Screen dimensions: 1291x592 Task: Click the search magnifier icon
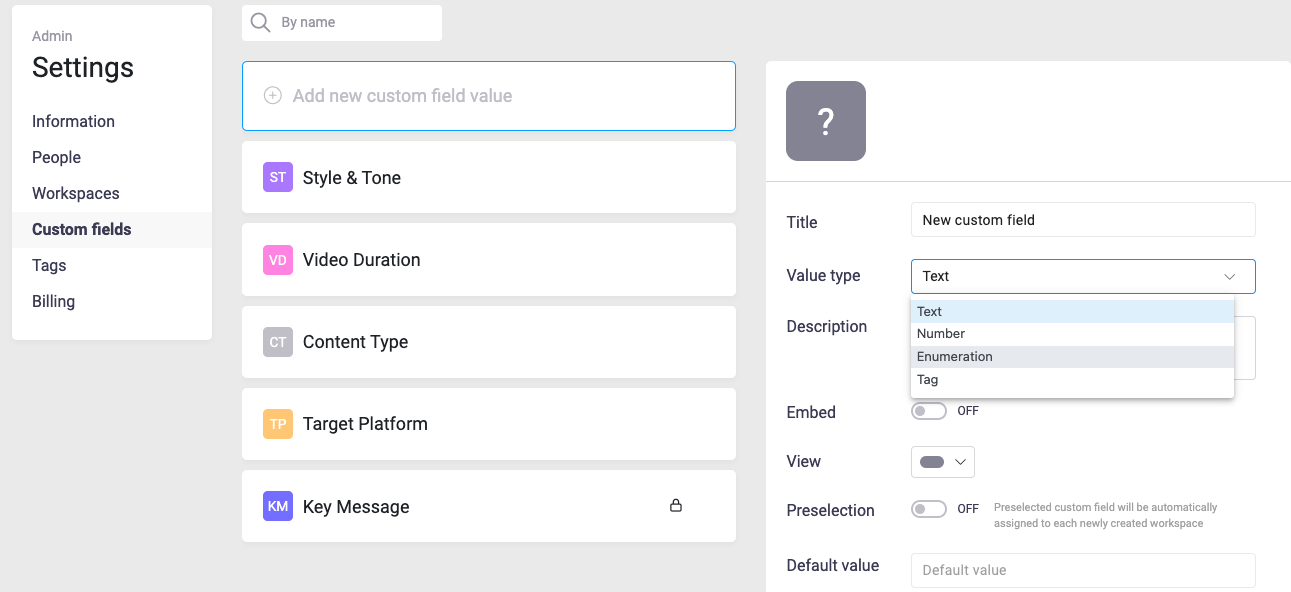[261, 23]
